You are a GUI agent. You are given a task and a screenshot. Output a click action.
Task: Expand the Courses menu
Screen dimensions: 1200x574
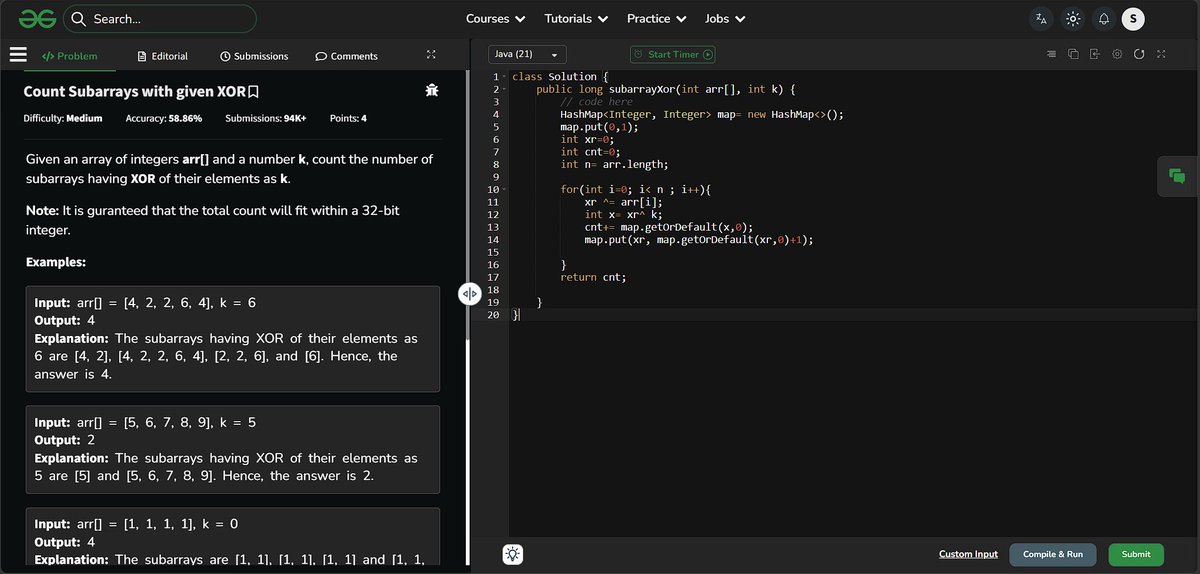(x=495, y=18)
